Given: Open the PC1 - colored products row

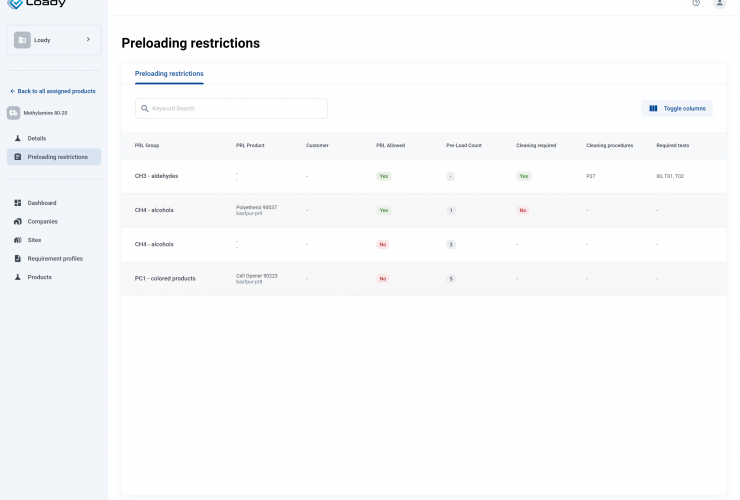Looking at the screenshot, I should click(x=165, y=278).
